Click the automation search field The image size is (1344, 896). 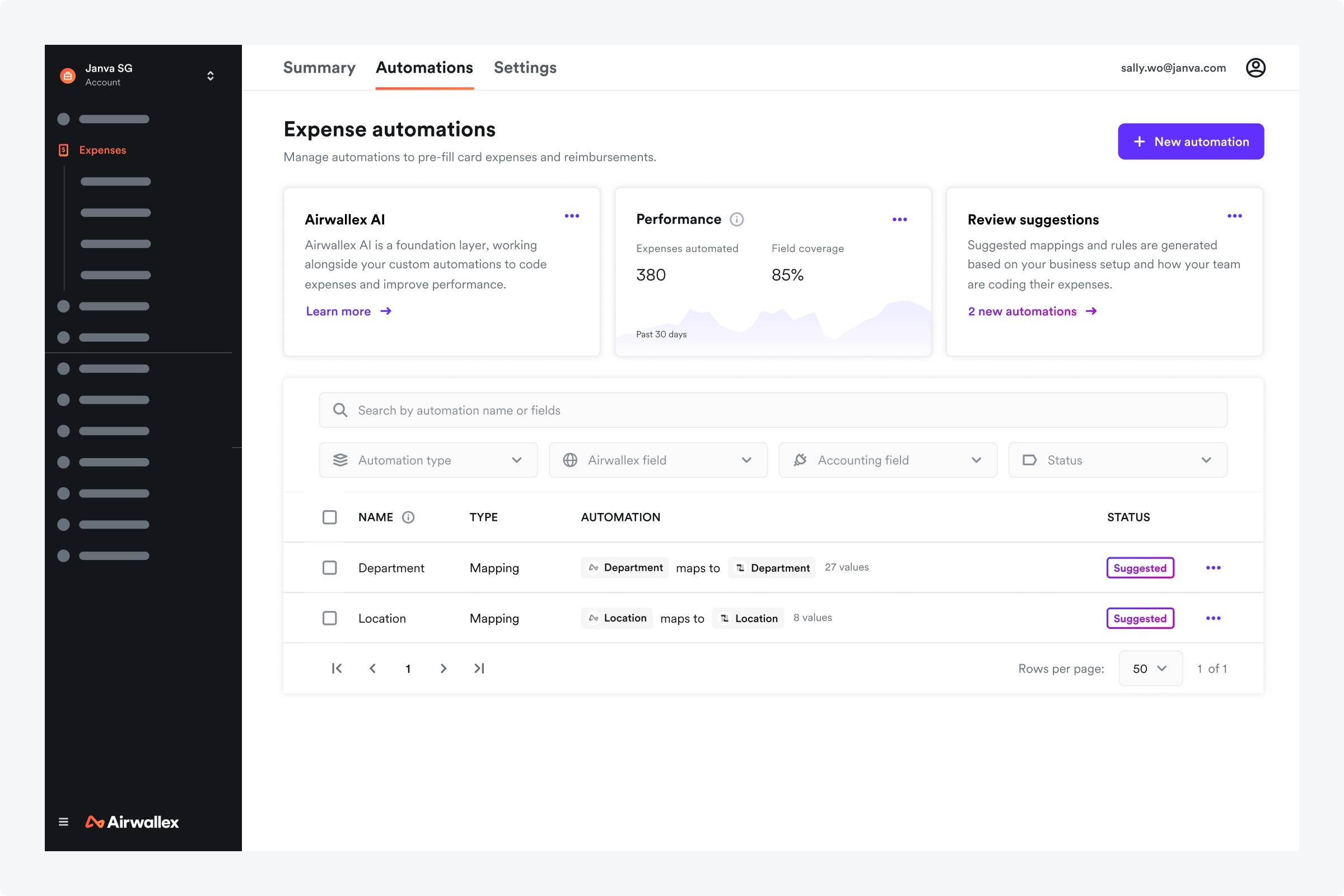pyautogui.click(x=773, y=410)
